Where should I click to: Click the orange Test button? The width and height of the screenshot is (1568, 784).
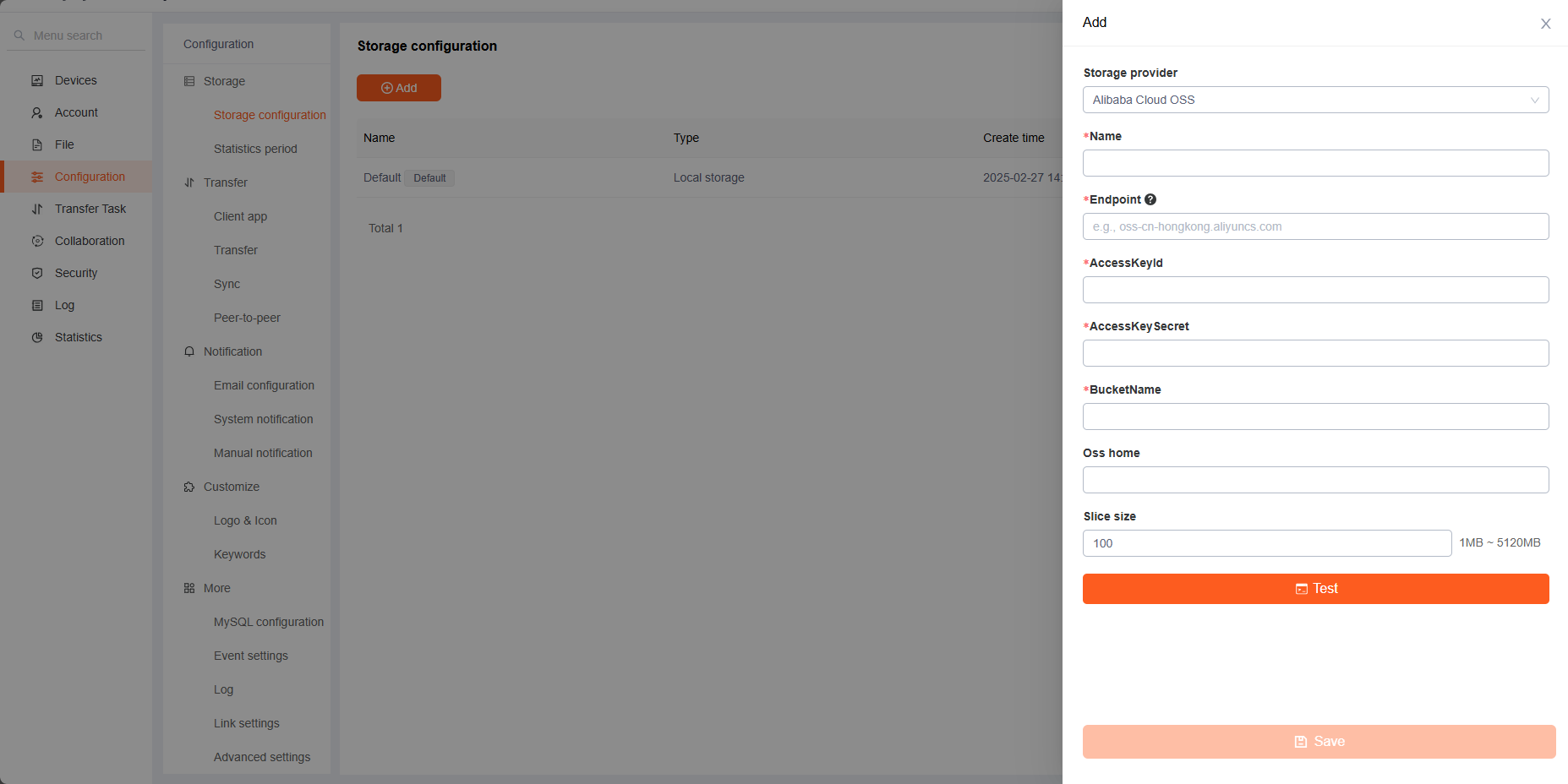click(1315, 589)
